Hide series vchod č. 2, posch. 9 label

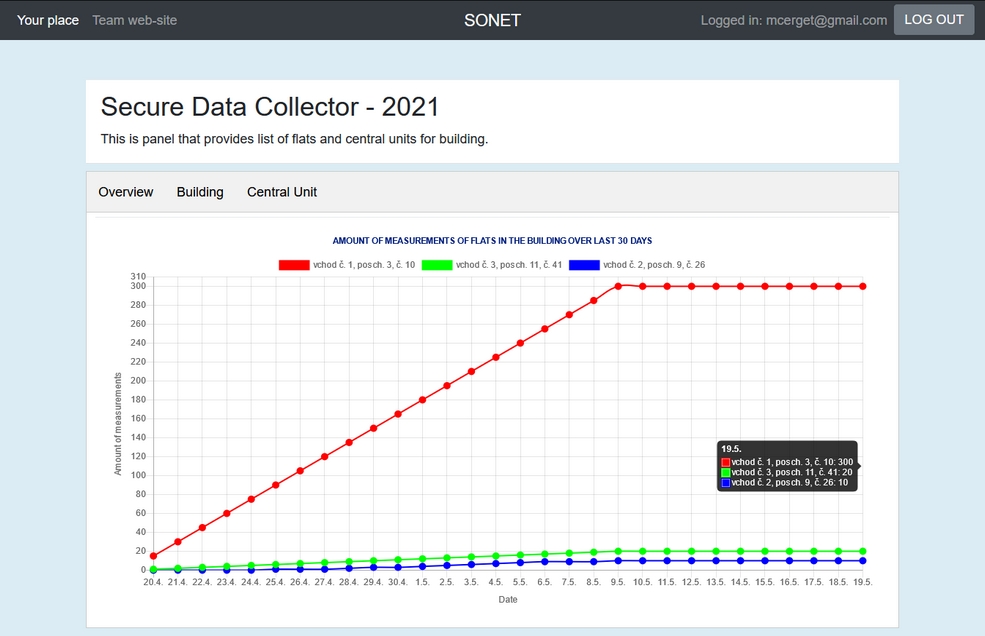[x=653, y=265]
